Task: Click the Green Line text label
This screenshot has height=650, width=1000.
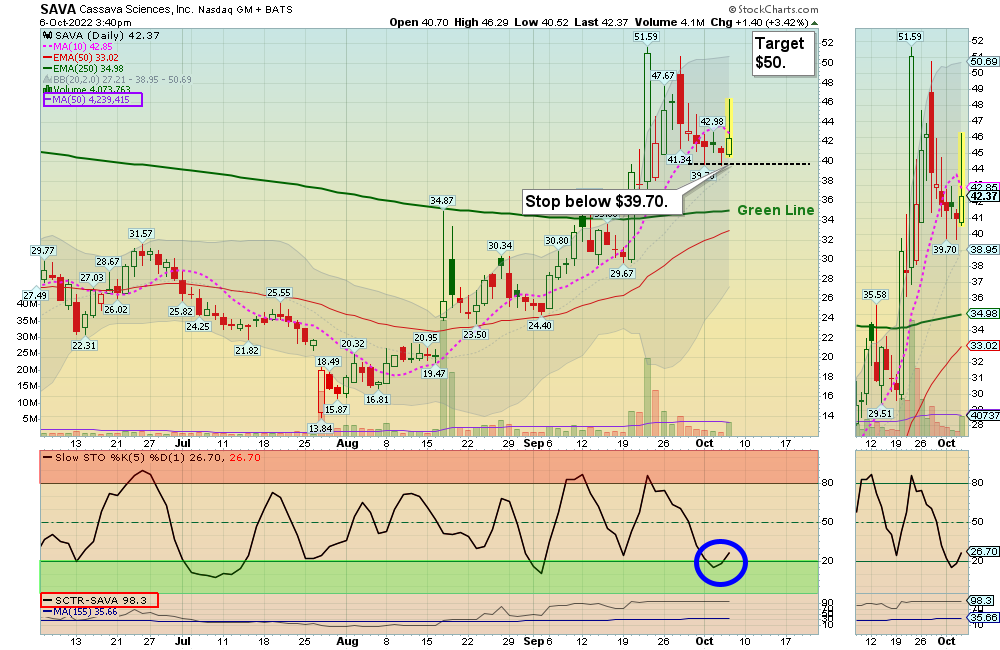Action: pyautogui.click(x=777, y=210)
